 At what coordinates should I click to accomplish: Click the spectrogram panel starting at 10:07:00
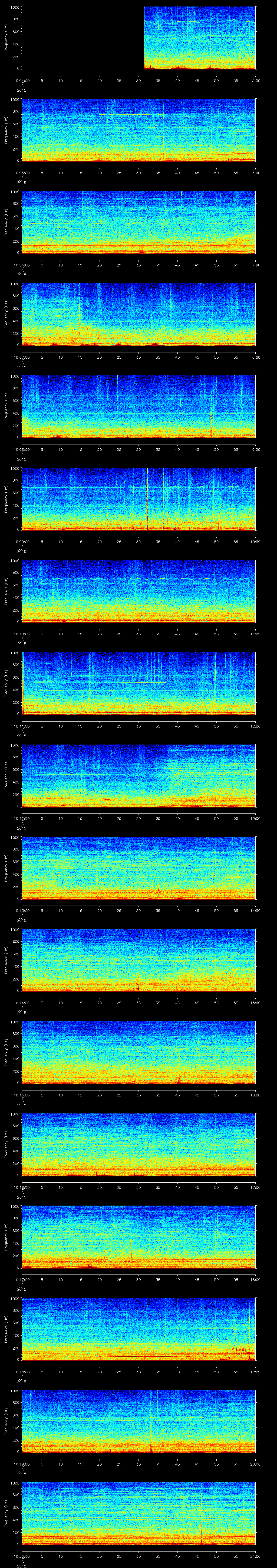139,315
